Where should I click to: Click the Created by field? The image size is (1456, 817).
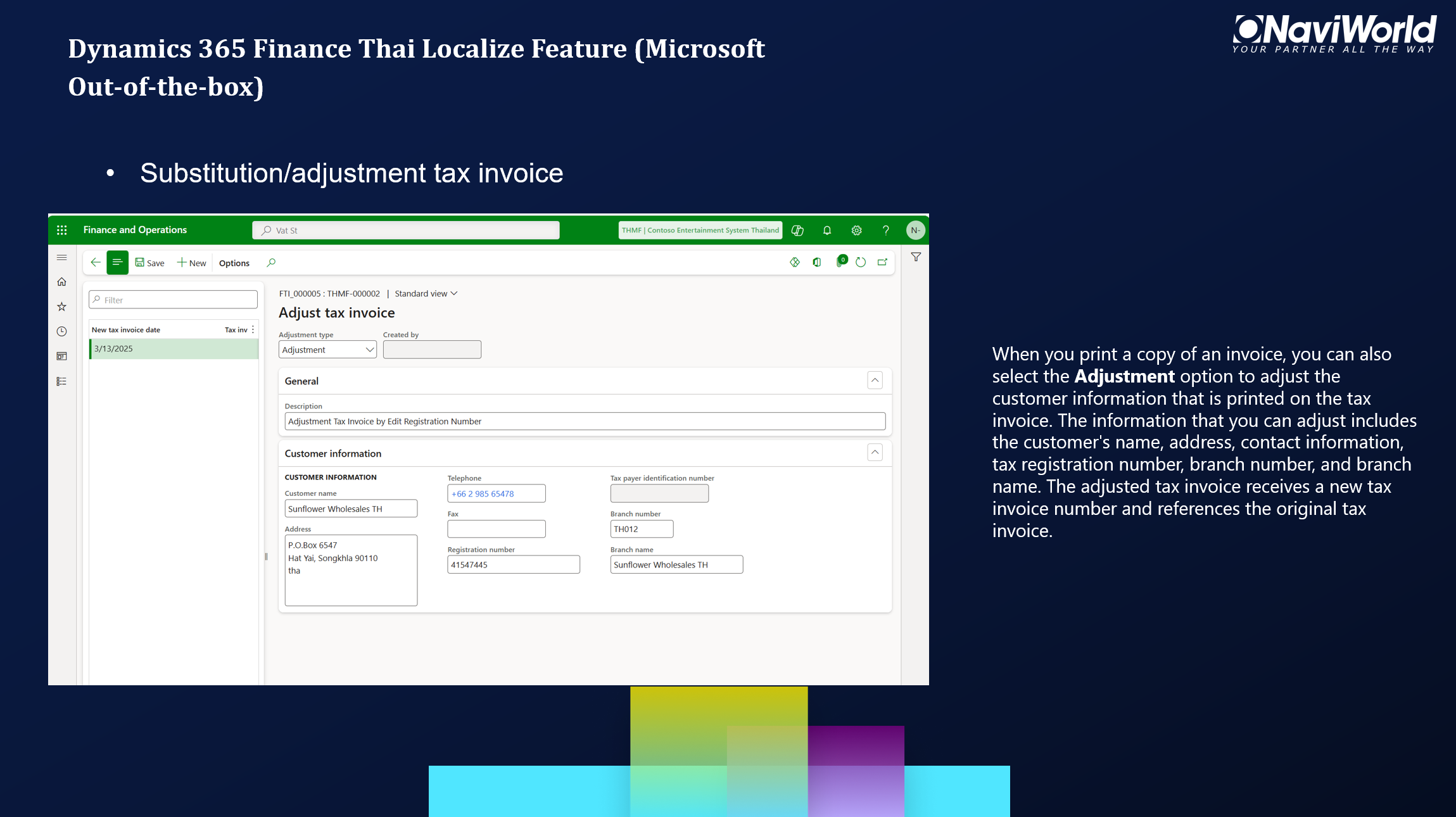[432, 350]
